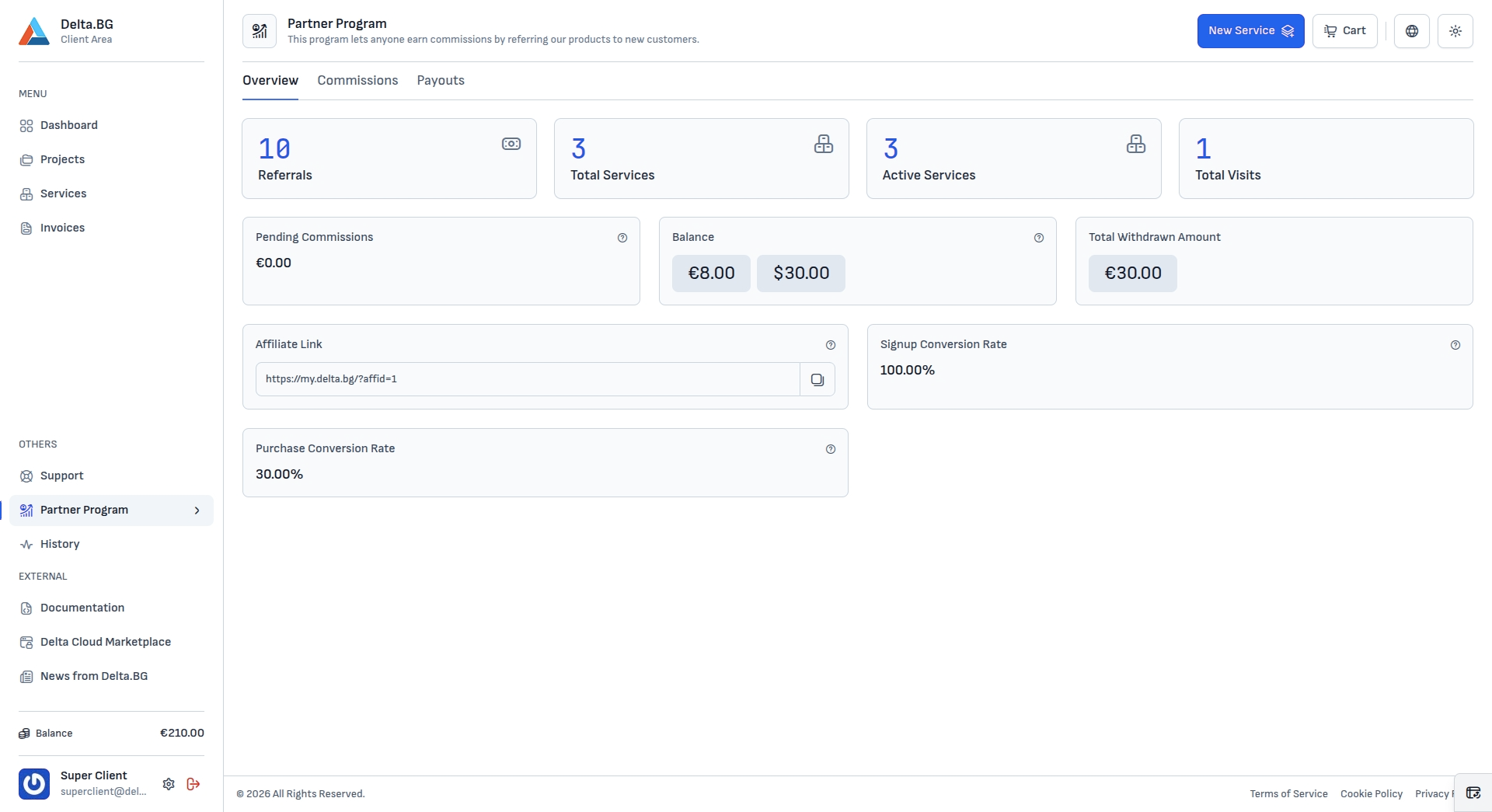Open the language globe icon
1492x812 pixels.
click(x=1412, y=31)
